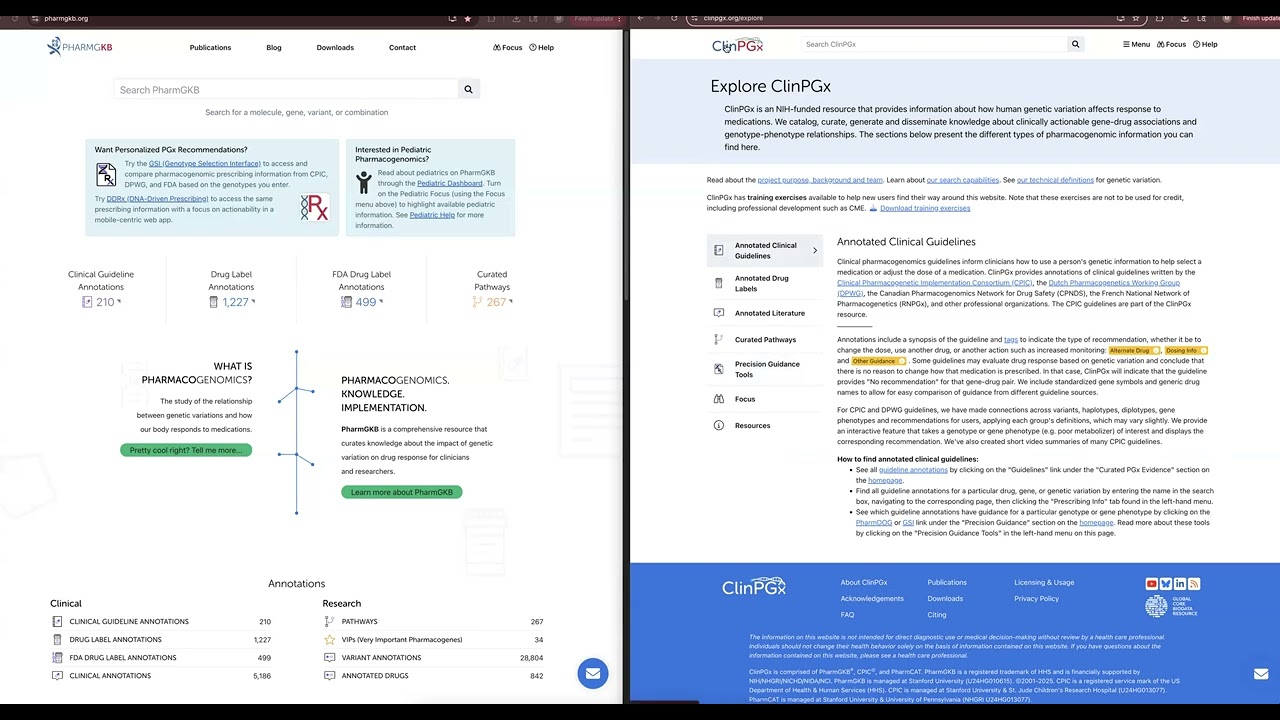Image resolution: width=1280 pixels, height=720 pixels.
Task: Open Help in the ClinPGx header
Action: tap(1204, 44)
